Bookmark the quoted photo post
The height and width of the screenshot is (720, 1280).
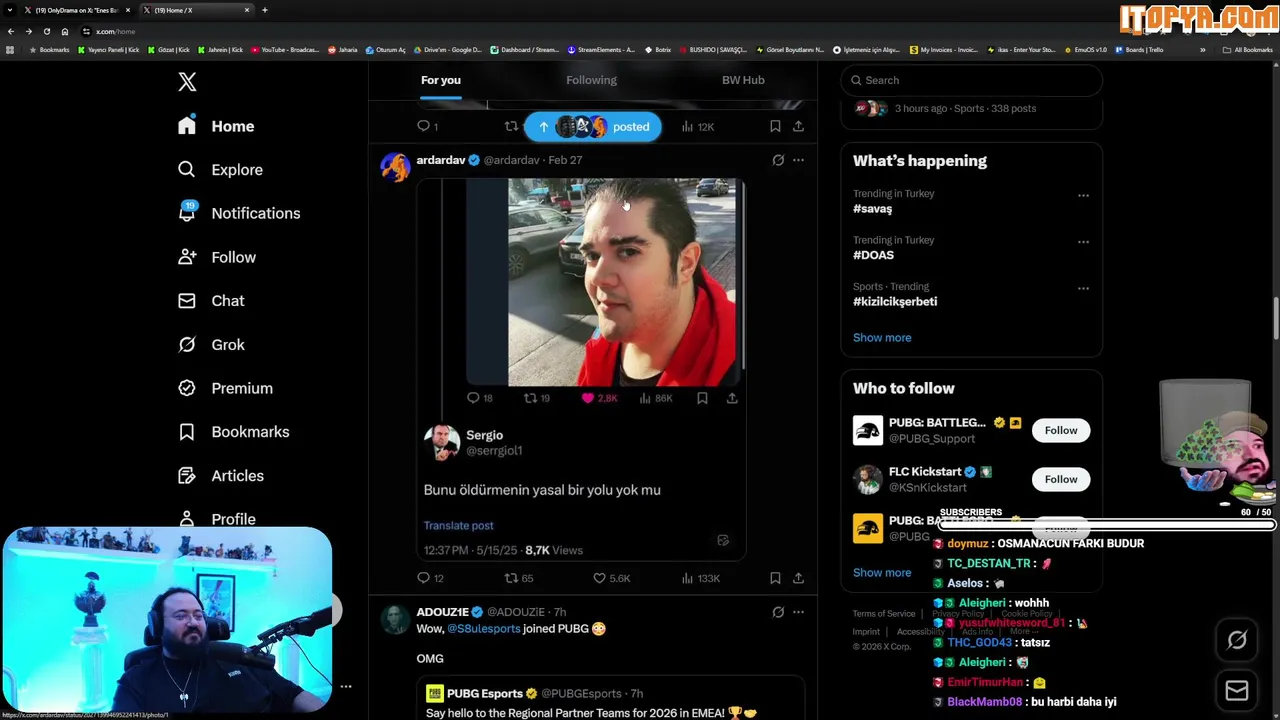[702, 398]
